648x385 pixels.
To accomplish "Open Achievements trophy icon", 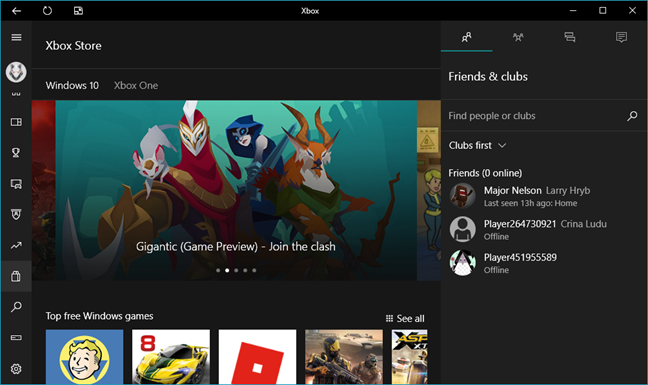I will coord(16,153).
